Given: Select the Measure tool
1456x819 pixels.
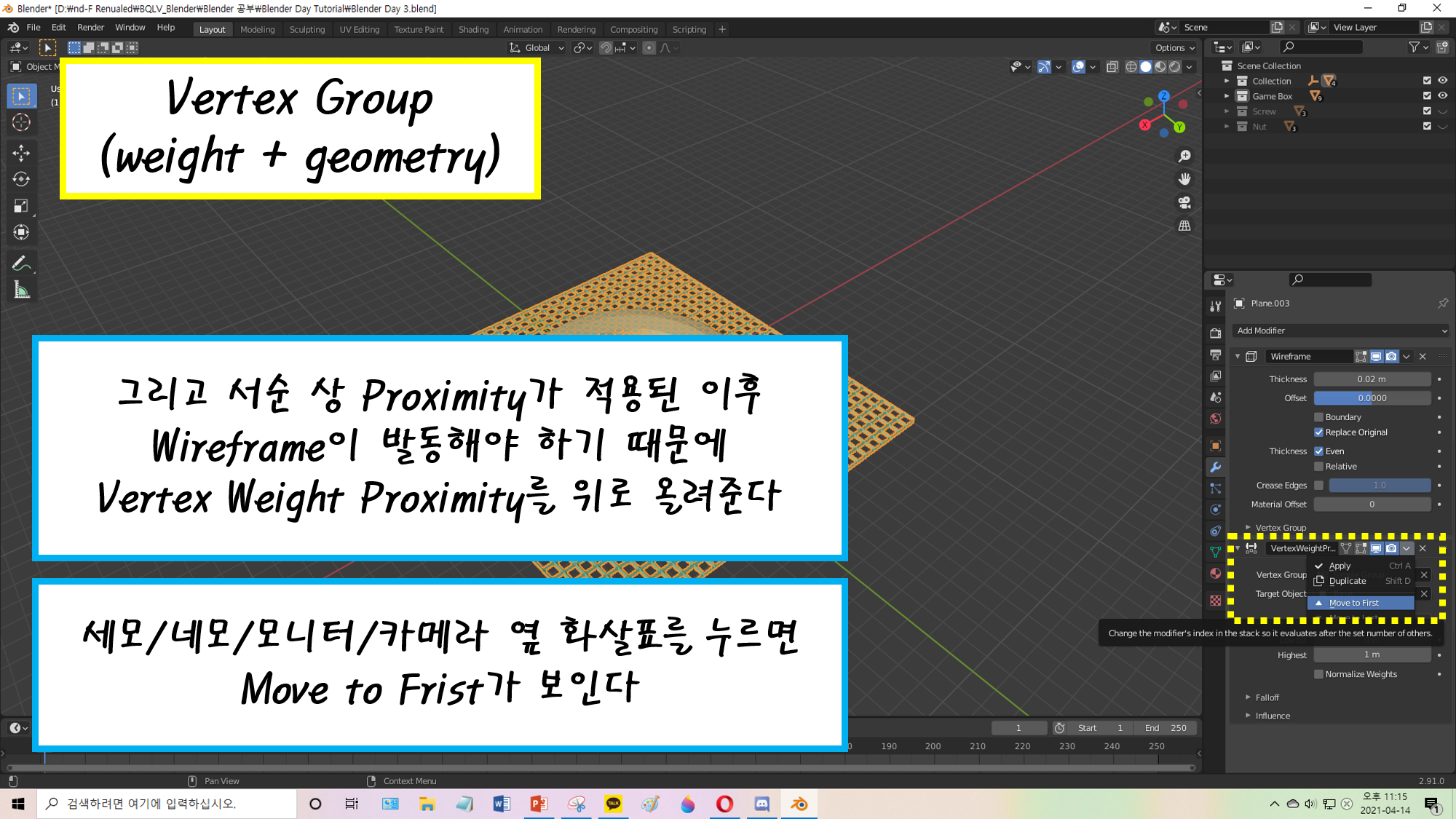Looking at the screenshot, I should click(21, 291).
